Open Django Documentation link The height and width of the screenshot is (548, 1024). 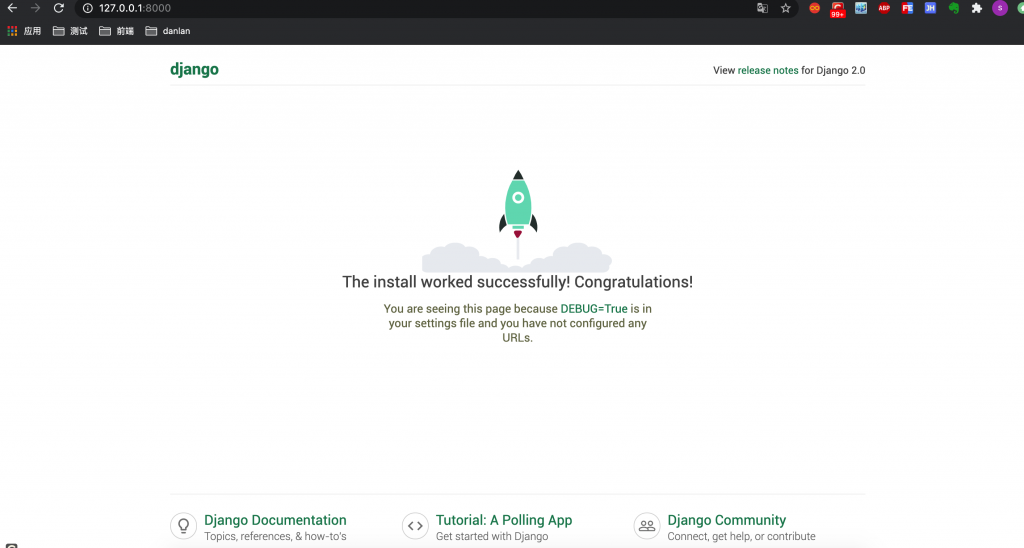pos(275,520)
